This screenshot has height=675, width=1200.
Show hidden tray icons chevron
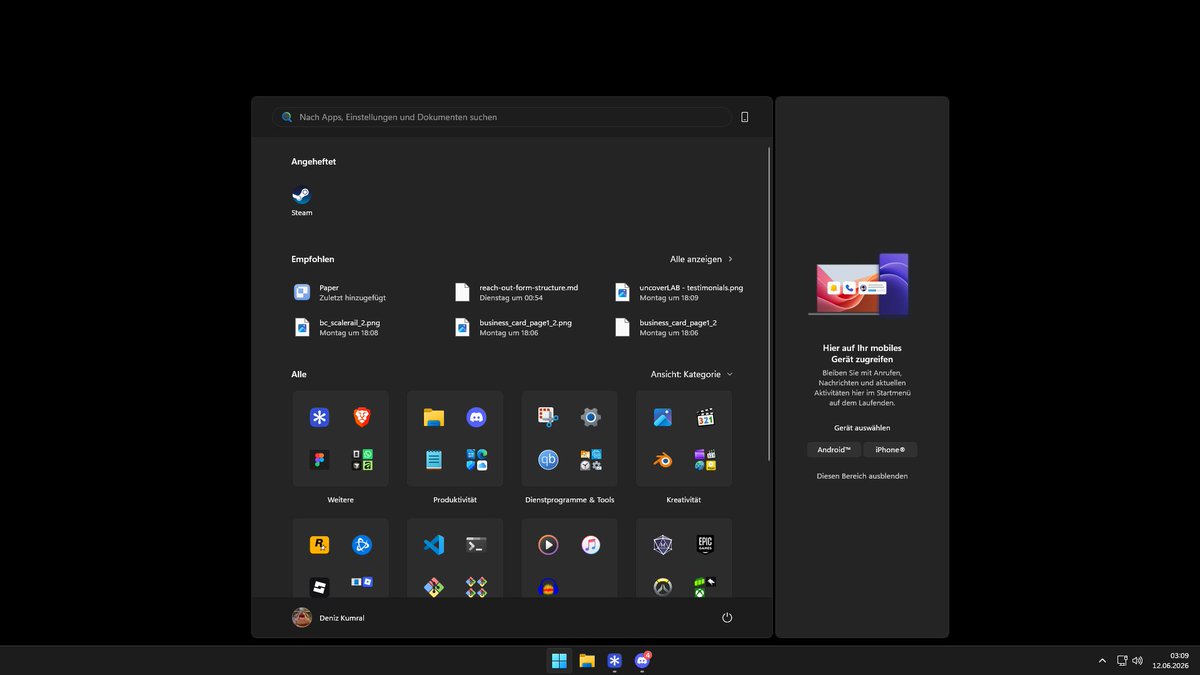pos(1102,660)
